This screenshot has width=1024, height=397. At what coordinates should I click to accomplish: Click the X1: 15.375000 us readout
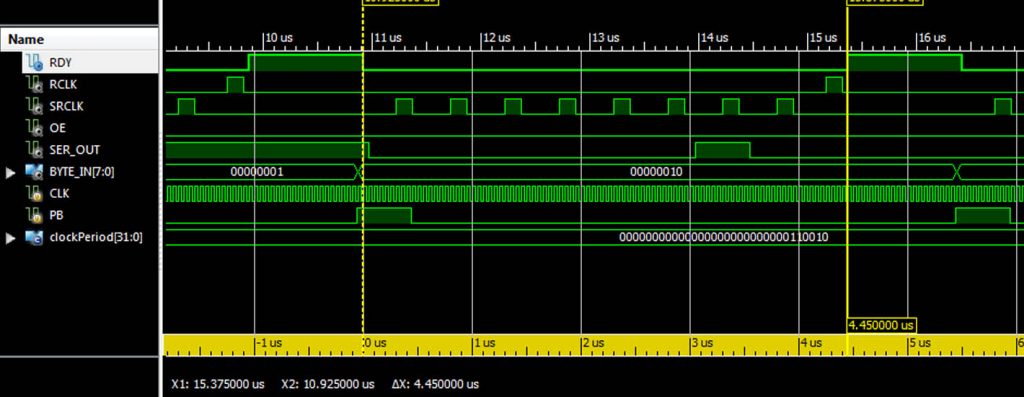coord(218,384)
